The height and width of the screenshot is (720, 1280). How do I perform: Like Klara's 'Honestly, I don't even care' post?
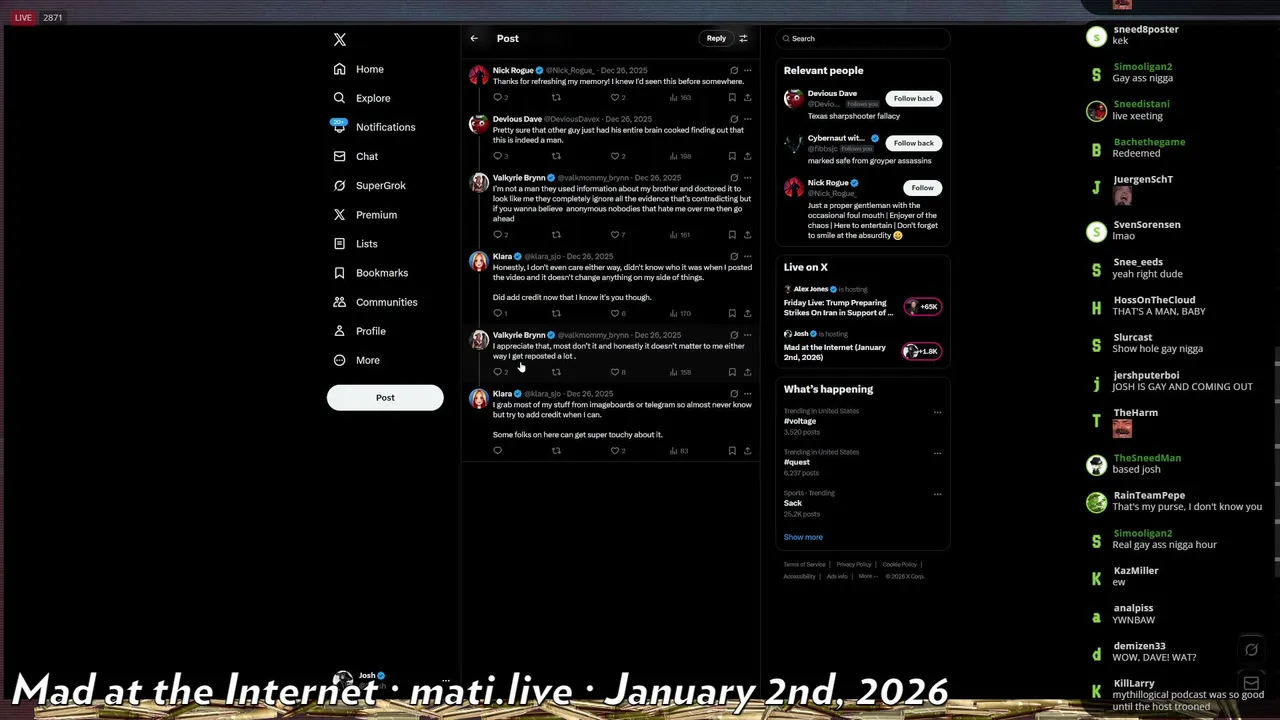[x=617, y=313]
